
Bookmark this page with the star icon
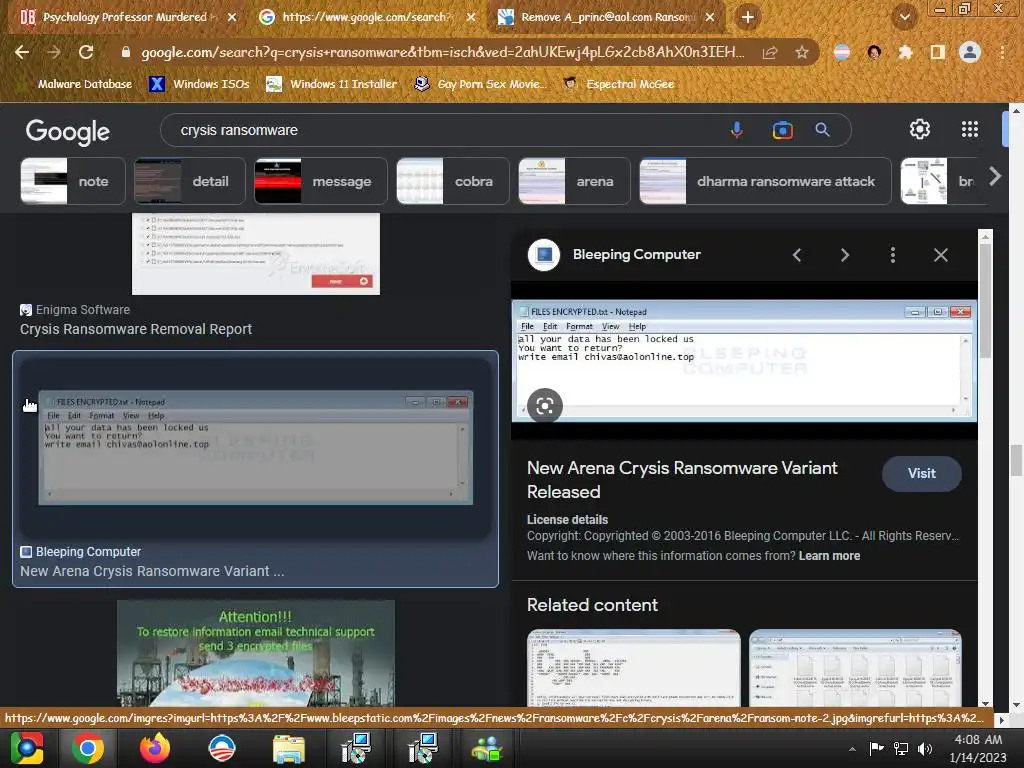pos(802,52)
